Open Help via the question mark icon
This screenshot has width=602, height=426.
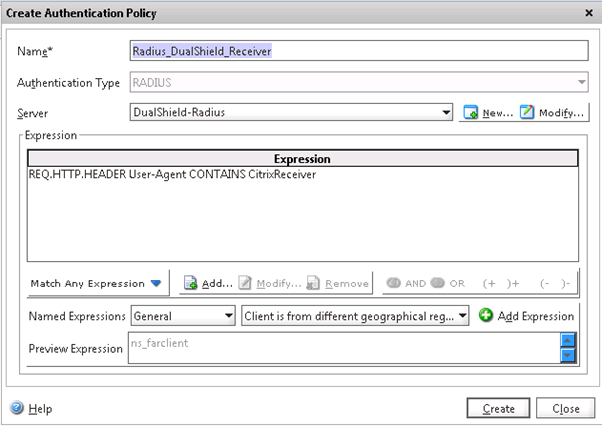[x=17, y=408]
